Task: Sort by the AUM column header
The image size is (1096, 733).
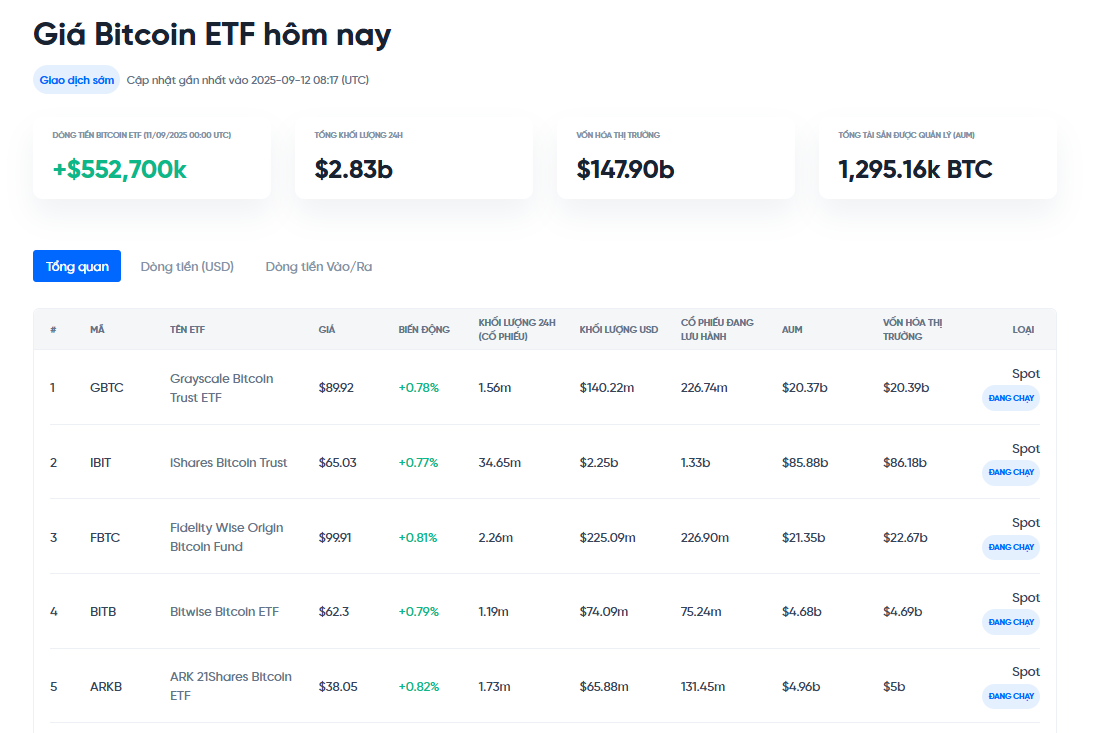Action: pos(792,329)
